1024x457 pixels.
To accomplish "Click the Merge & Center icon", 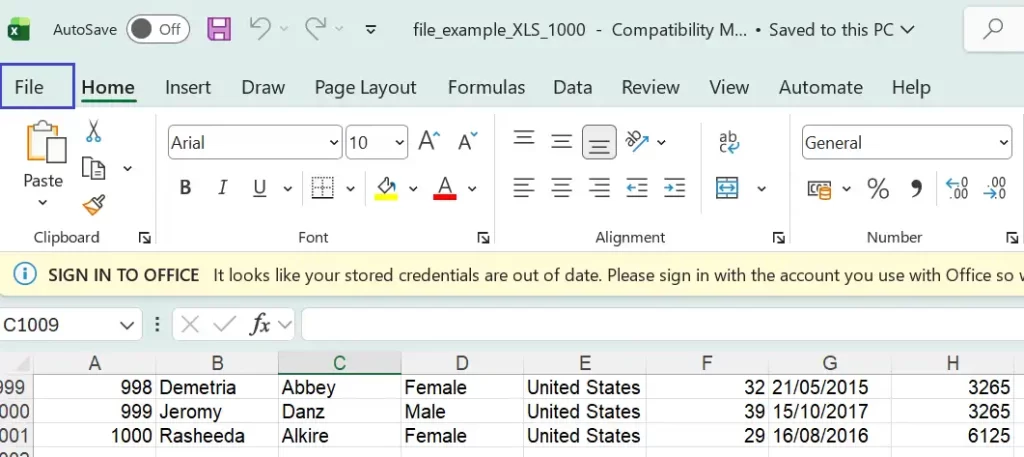I will pos(727,188).
